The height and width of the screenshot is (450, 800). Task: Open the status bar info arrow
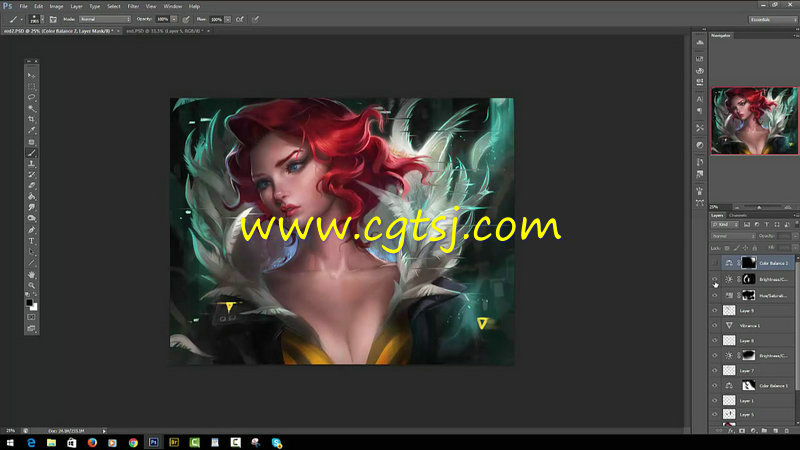tap(104, 431)
